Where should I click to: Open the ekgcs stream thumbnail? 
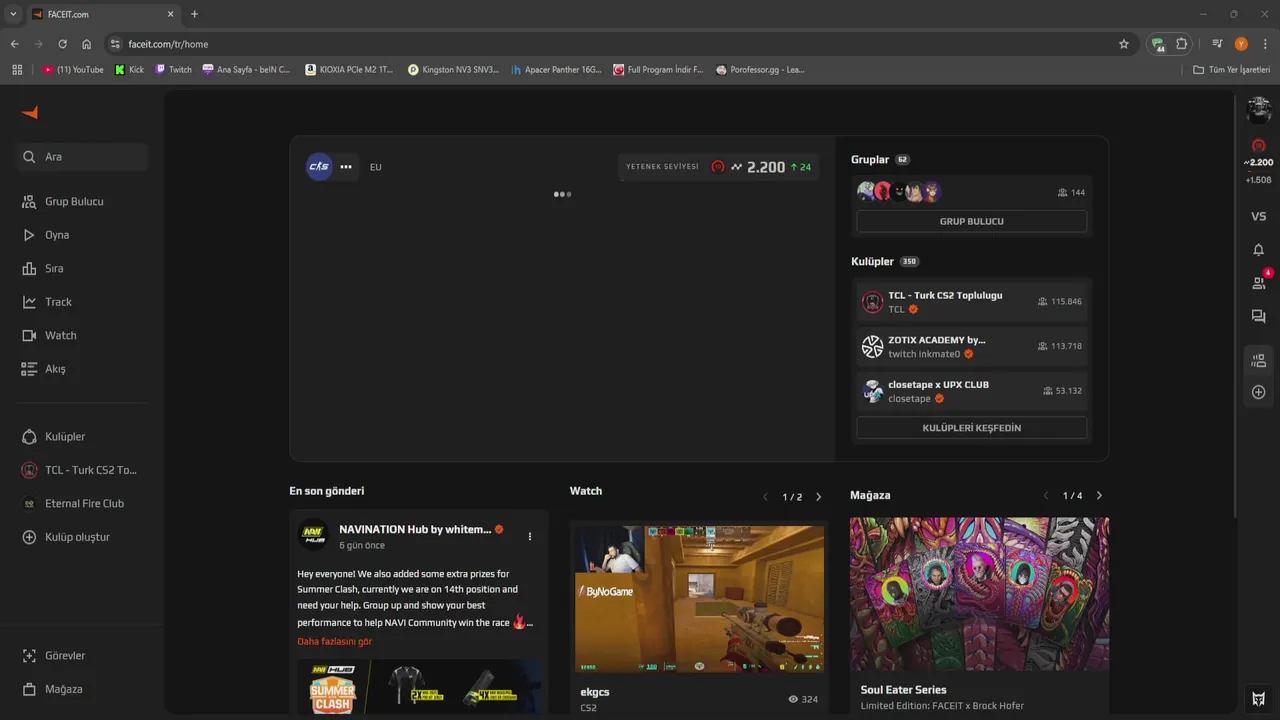(699, 598)
